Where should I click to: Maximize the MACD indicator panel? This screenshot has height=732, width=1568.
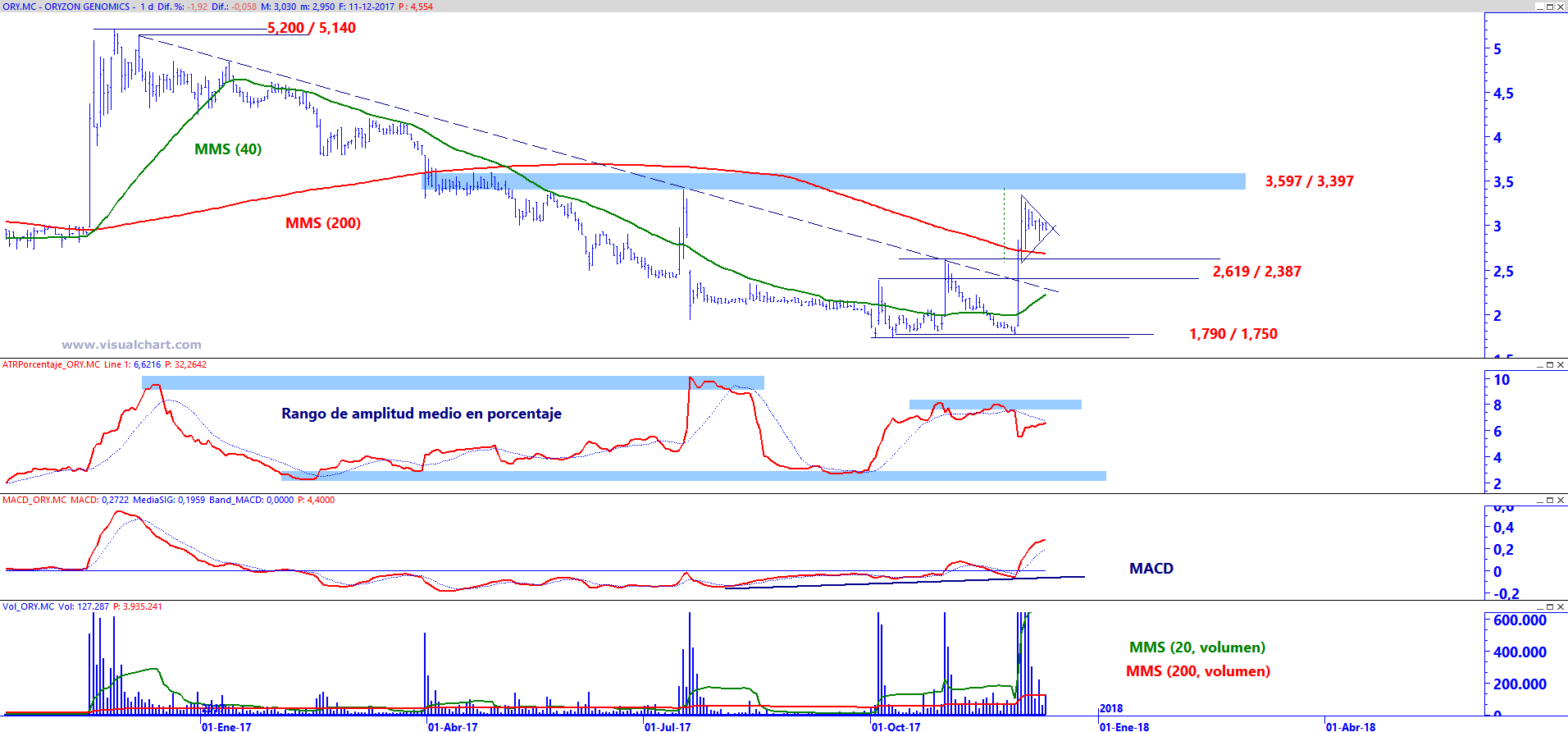[x=1550, y=500]
